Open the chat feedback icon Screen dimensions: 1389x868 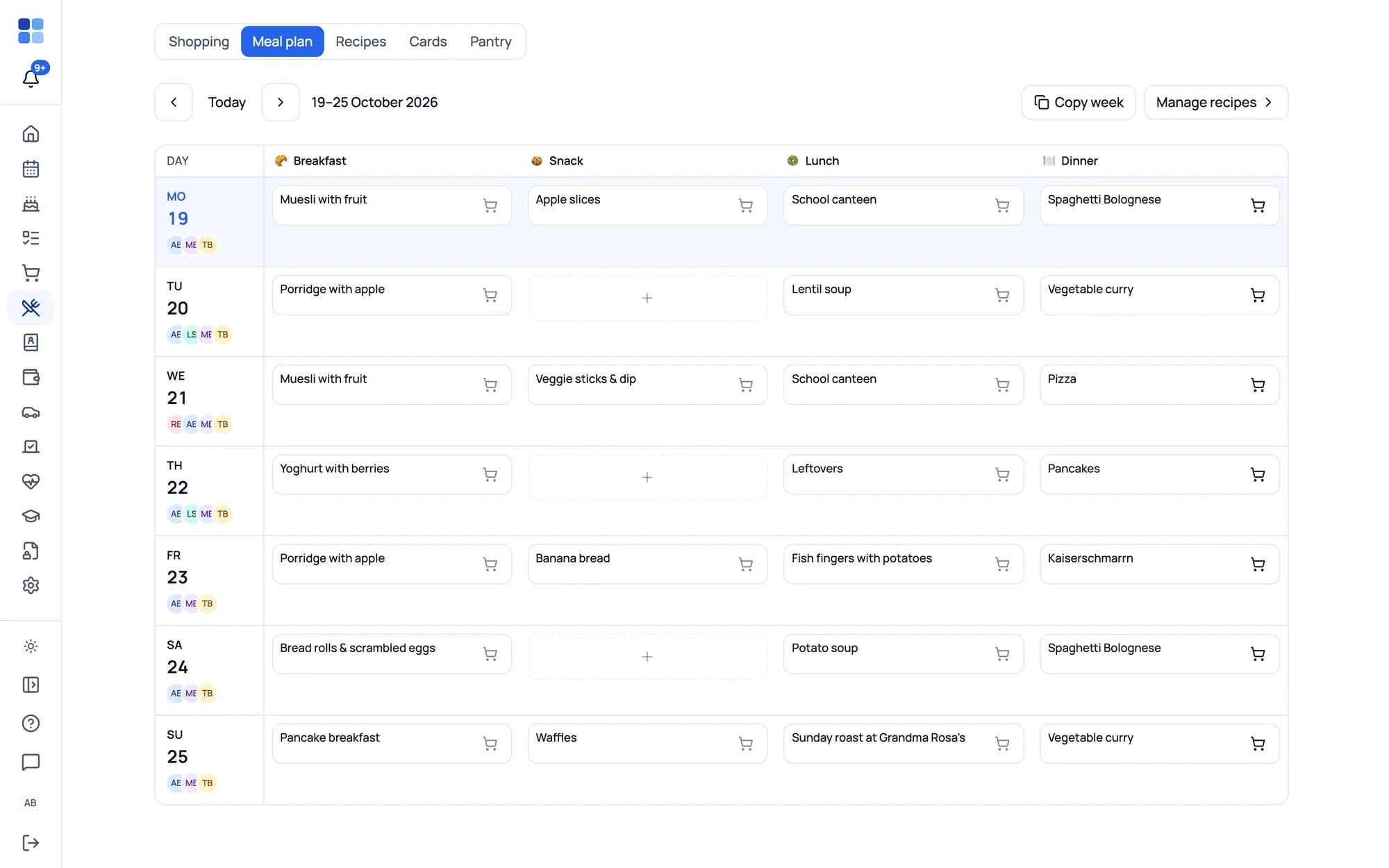(x=31, y=762)
